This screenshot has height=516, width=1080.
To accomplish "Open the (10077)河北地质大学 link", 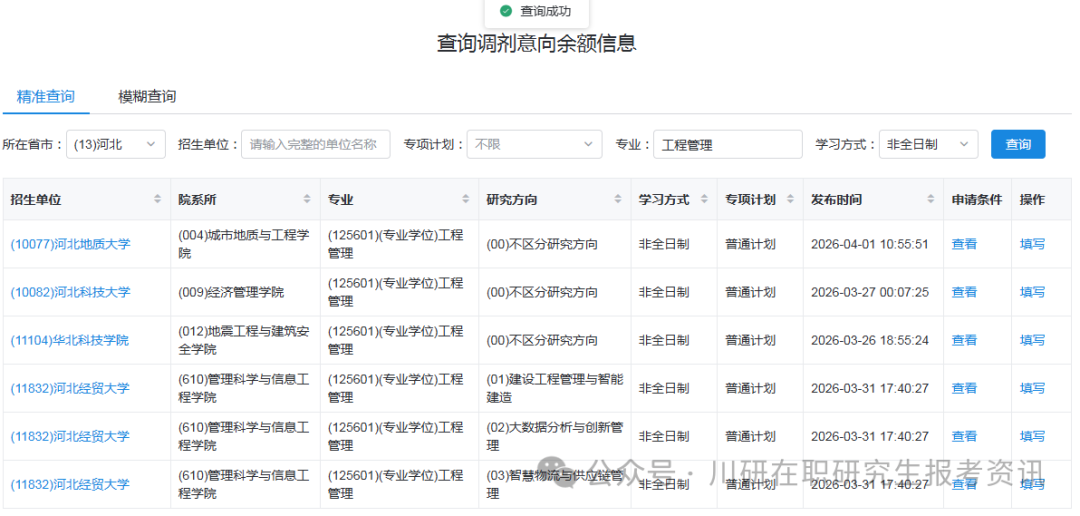I will 70,244.
